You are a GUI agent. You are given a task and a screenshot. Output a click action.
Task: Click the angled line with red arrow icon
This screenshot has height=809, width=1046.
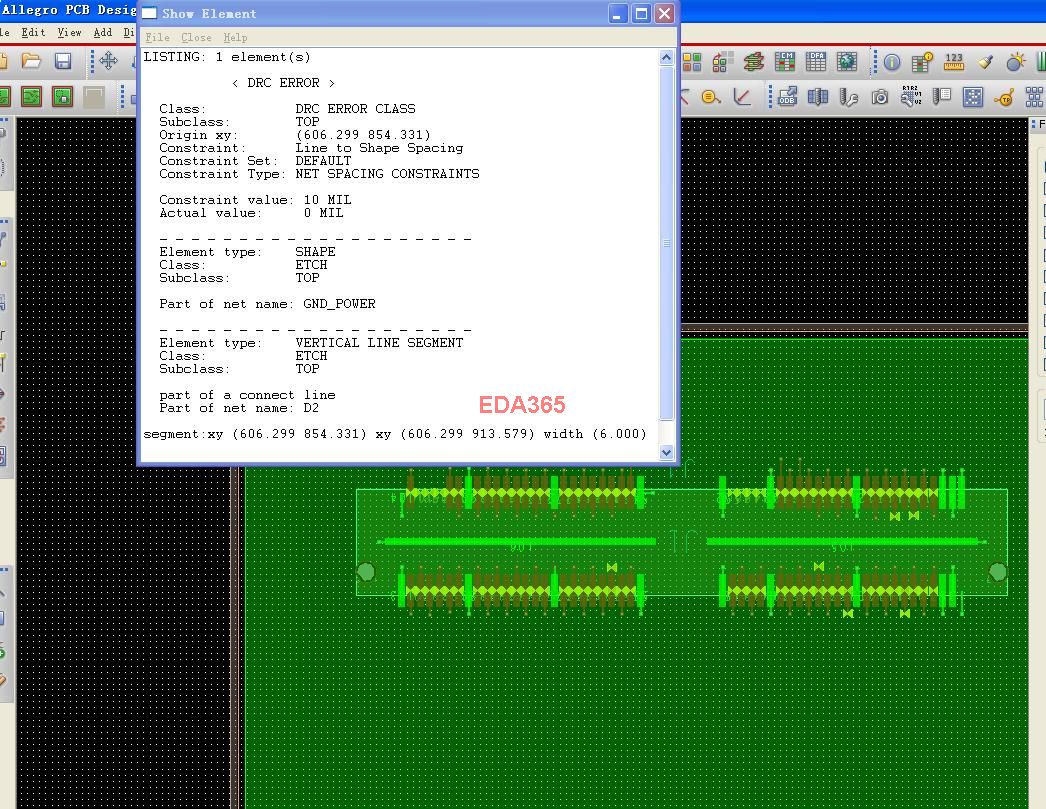(742, 97)
